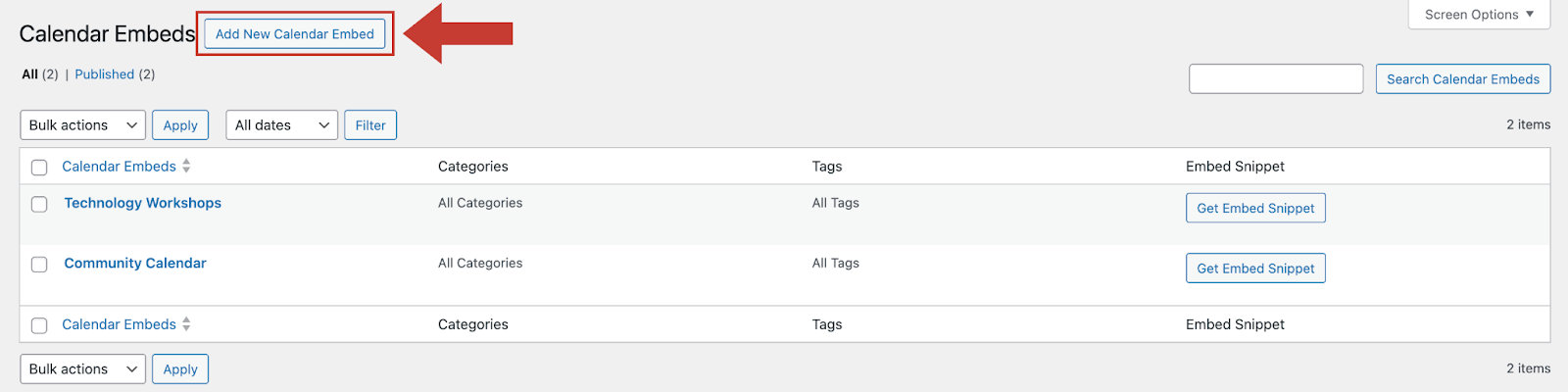This screenshot has width=1568, height=392.
Task: Tick the checkbox for Technology Workshops
Action: point(39,205)
